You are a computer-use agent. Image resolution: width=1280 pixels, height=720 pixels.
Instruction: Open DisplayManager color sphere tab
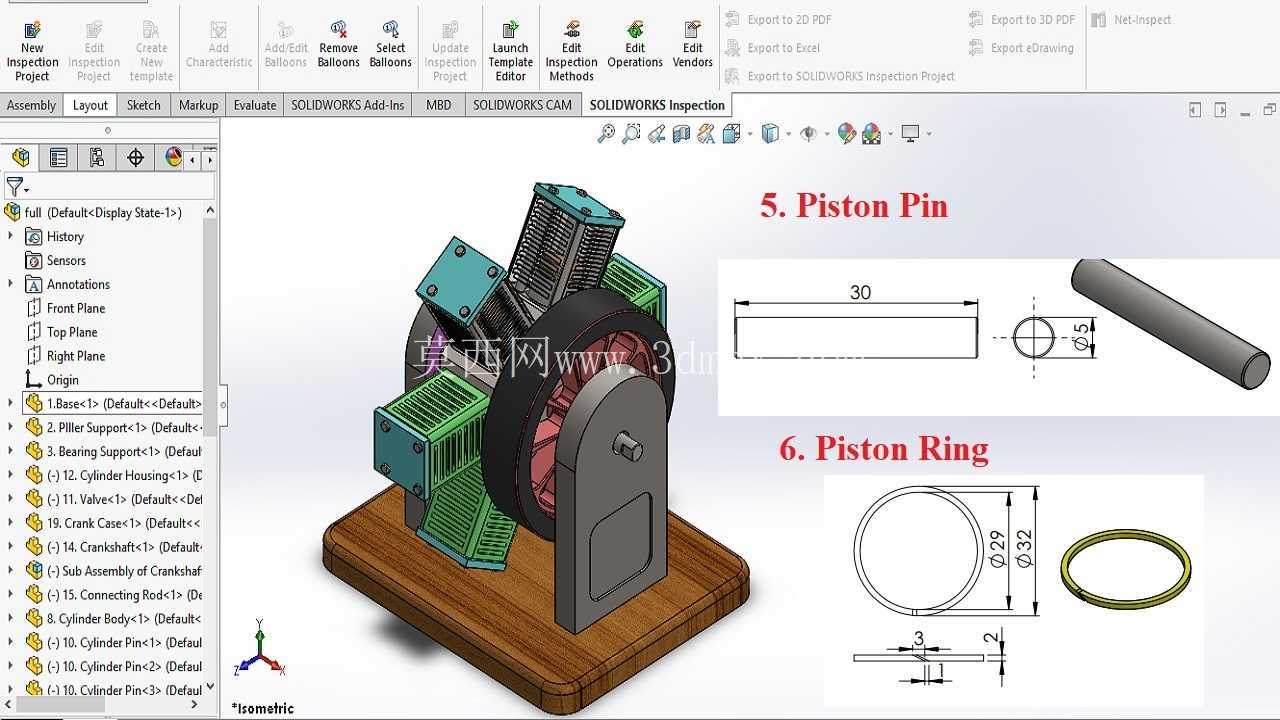click(x=174, y=158)
